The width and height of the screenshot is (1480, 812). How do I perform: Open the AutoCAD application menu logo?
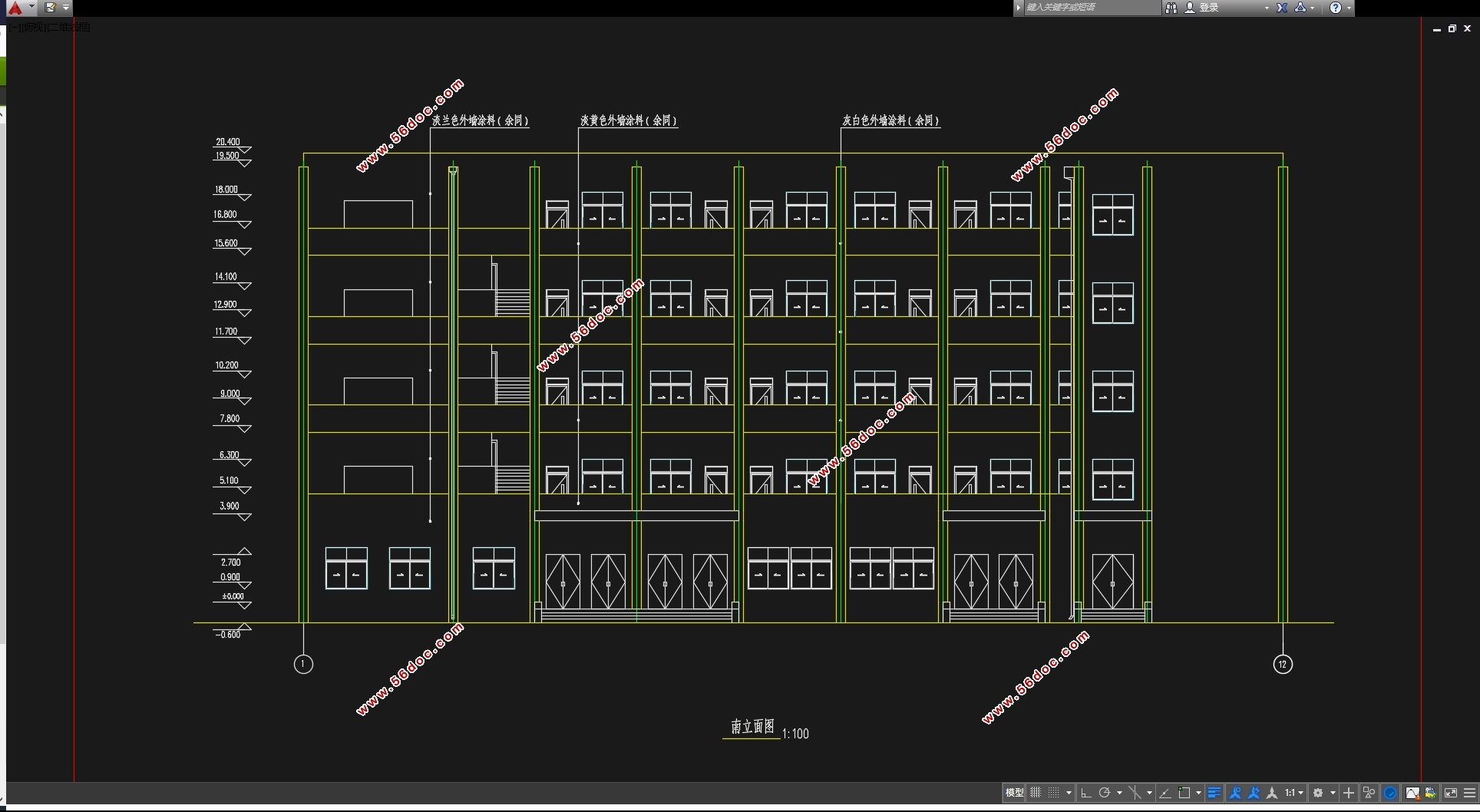[15, 8]
